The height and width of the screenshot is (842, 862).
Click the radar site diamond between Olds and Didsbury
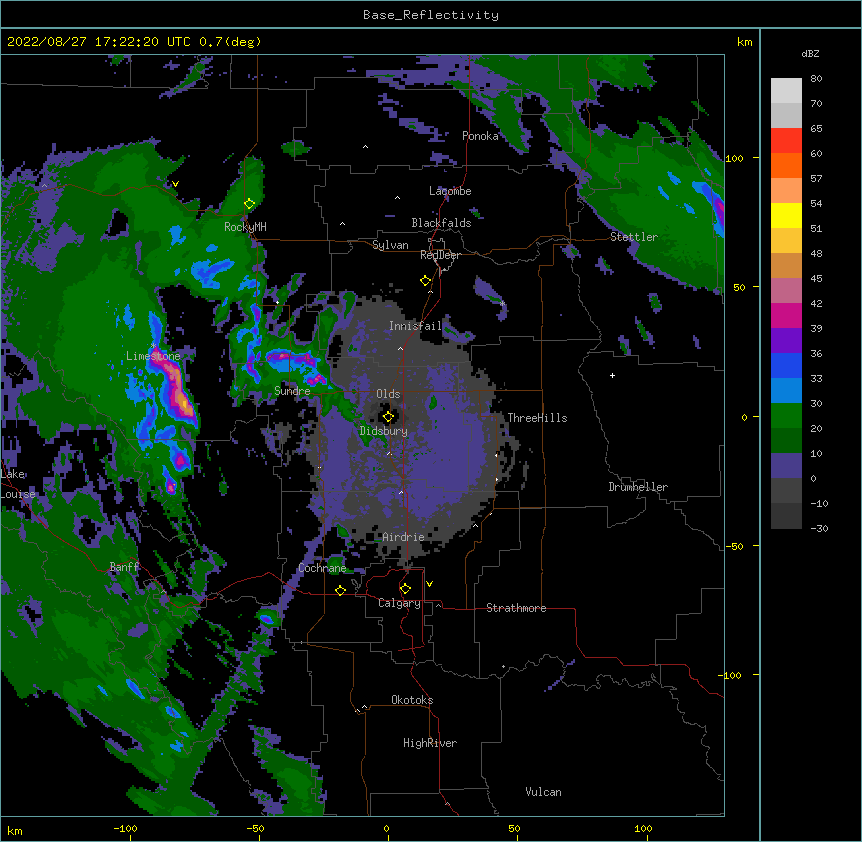coord(388,417)
